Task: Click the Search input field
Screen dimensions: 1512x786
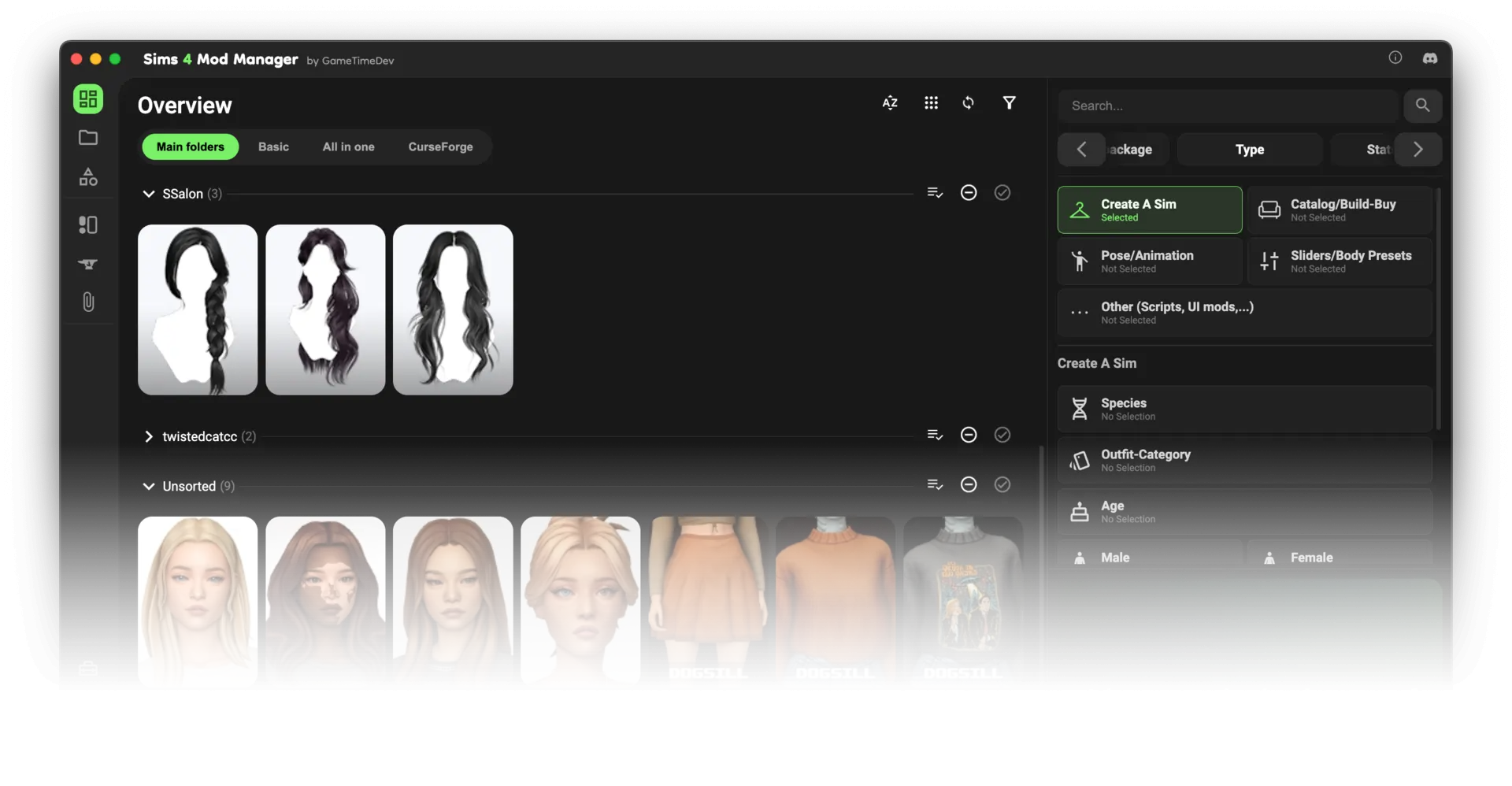Action: [x=1228, y=106]
